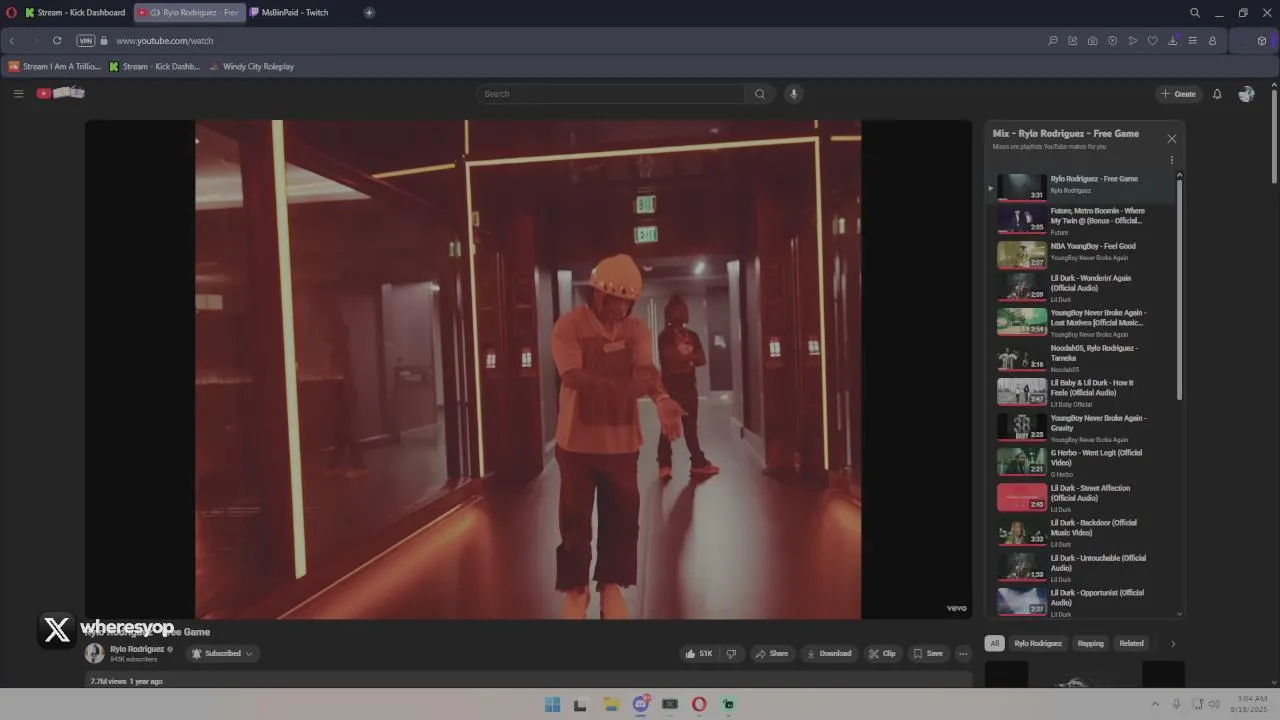Select the Rylo Rodriguez YouTube tab
The image size is (1280, 720).
[x=190, y=13]
